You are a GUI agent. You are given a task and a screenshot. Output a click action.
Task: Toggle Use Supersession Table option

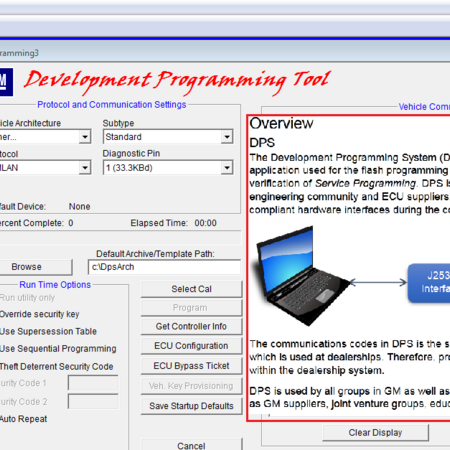tap(48, 331)
